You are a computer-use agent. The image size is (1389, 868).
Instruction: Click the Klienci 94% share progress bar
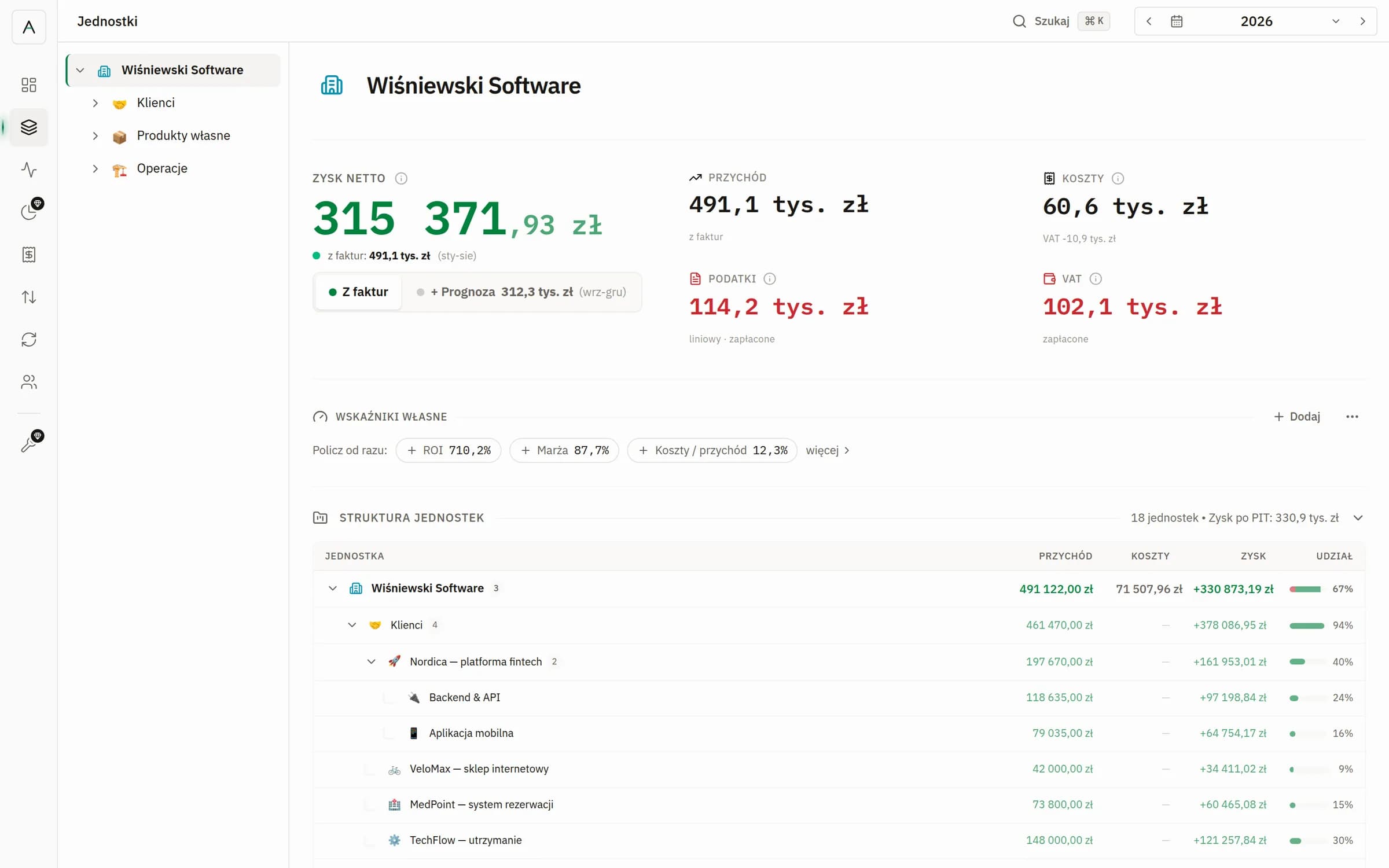(x=1307, y=626)
